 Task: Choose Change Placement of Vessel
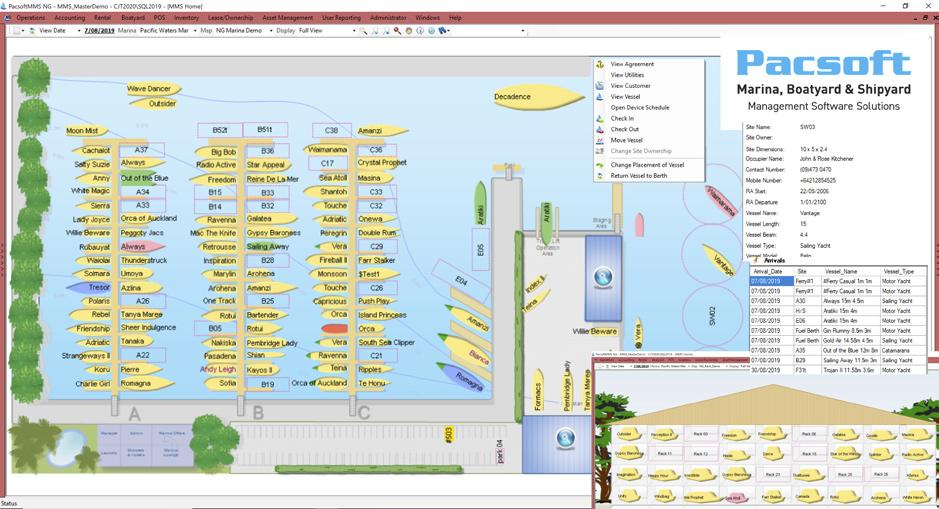[649, 165]
